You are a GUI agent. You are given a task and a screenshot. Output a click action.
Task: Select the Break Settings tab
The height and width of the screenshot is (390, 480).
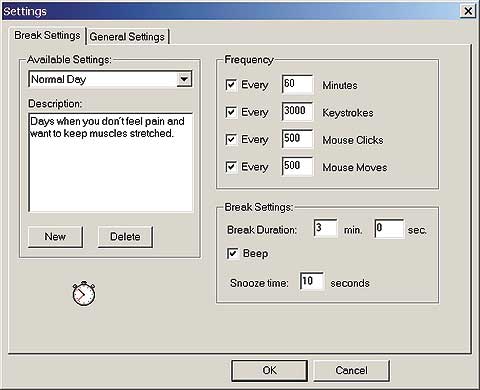pos(47,35)
